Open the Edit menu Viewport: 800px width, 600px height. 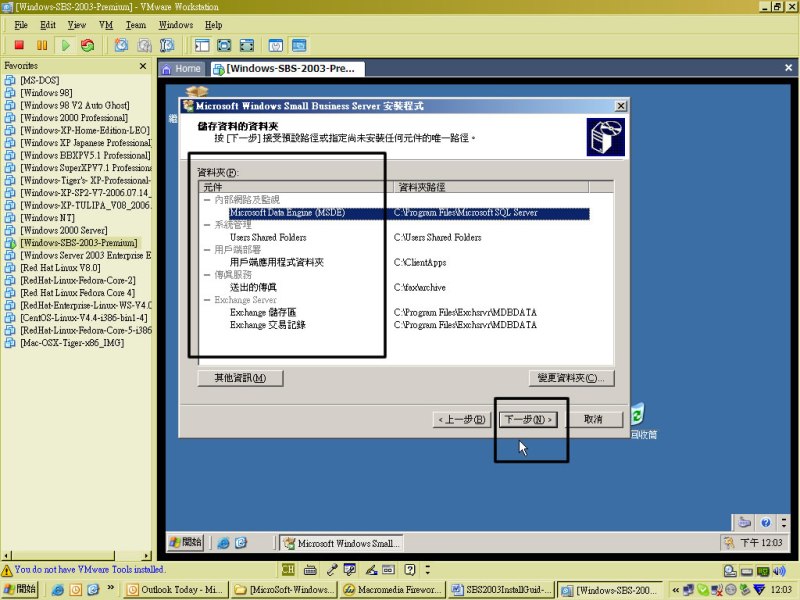pos(48,25)
